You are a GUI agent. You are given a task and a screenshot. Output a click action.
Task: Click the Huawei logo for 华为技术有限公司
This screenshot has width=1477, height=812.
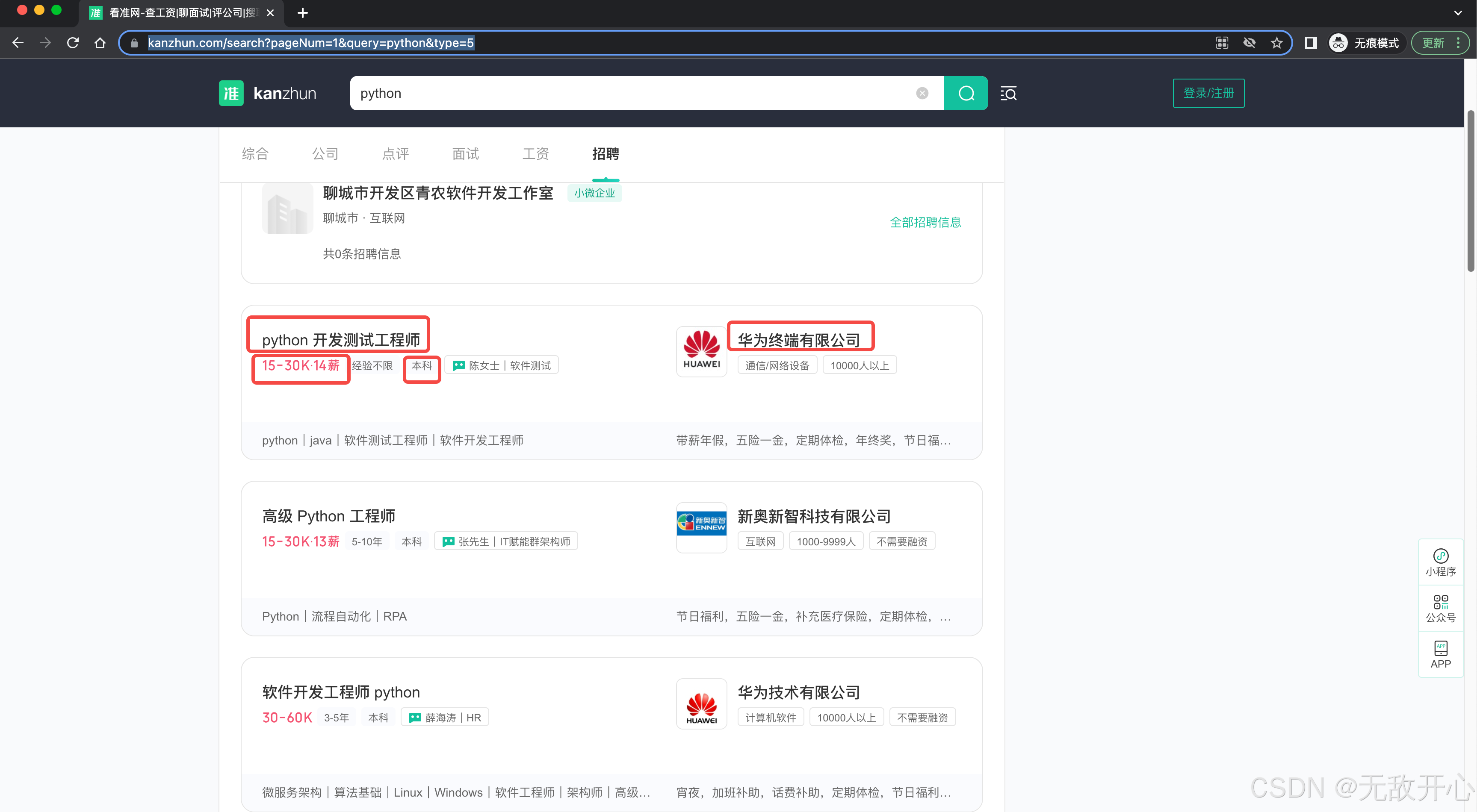(x=702, y=704)
